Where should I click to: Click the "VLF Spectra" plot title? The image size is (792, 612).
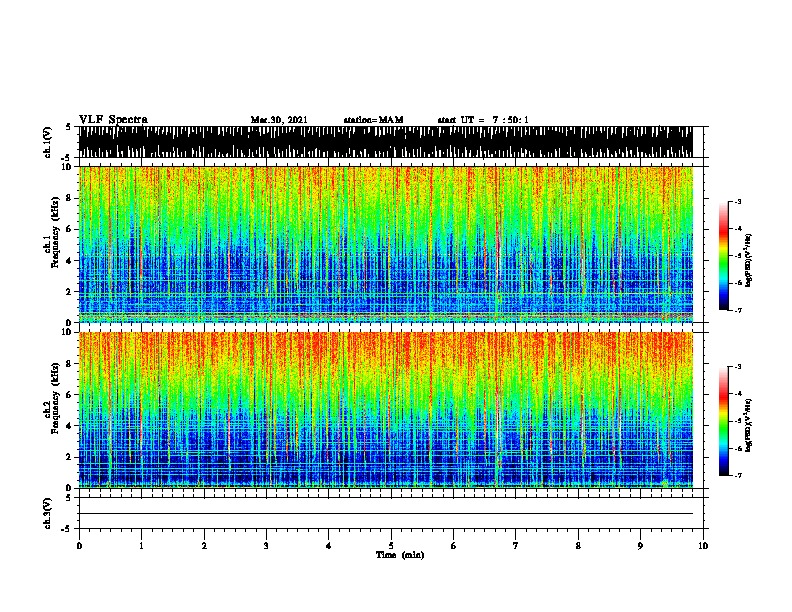tap(113, 120)
